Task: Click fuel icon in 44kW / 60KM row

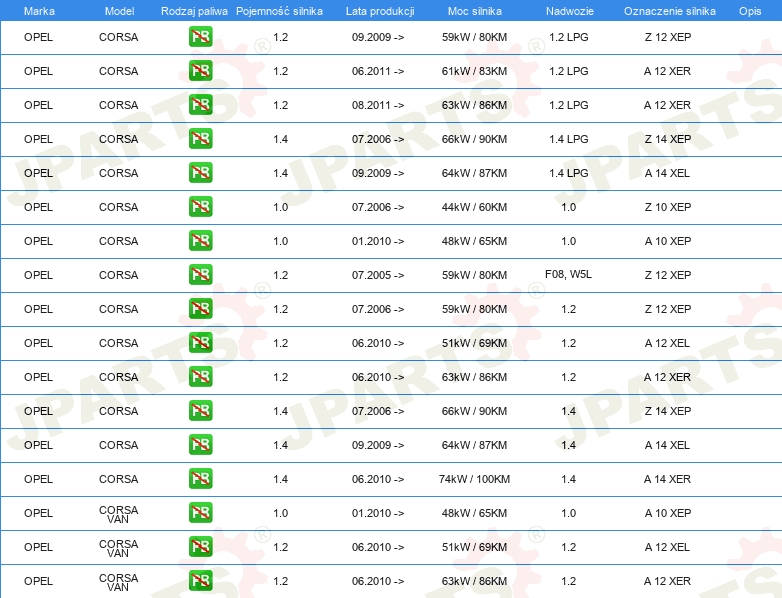Action: (x=200, y=206)
